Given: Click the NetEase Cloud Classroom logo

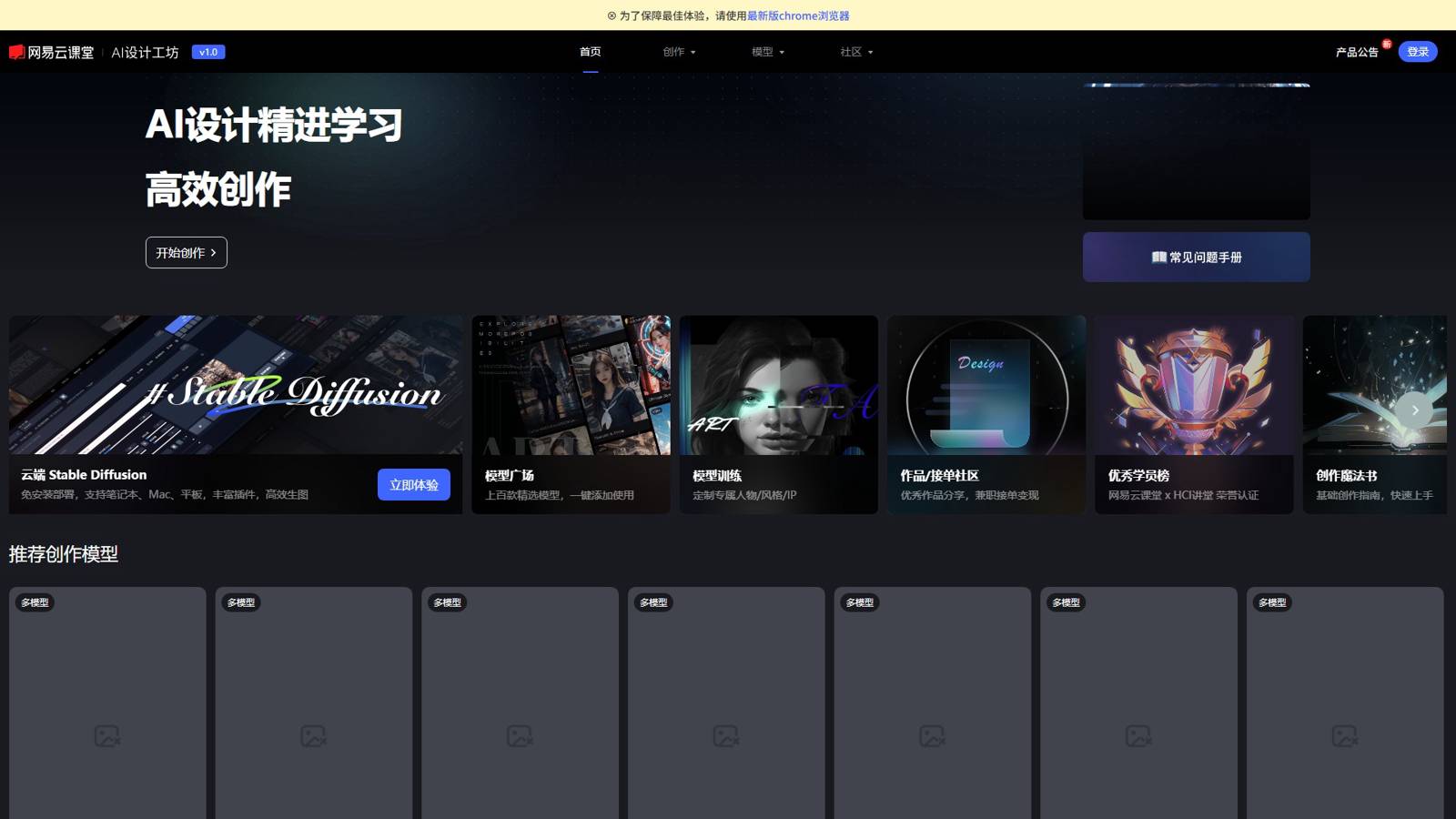Looking at the screenshot, I should [52, 52].
